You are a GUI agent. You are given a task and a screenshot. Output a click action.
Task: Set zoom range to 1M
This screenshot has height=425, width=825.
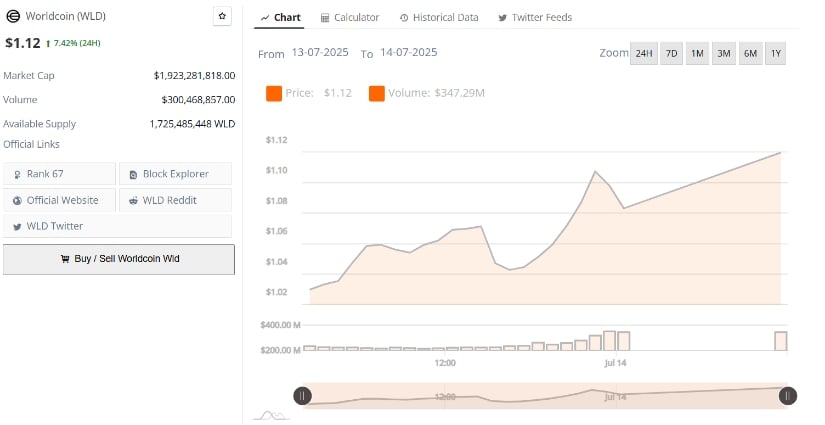tap(697, 53)
